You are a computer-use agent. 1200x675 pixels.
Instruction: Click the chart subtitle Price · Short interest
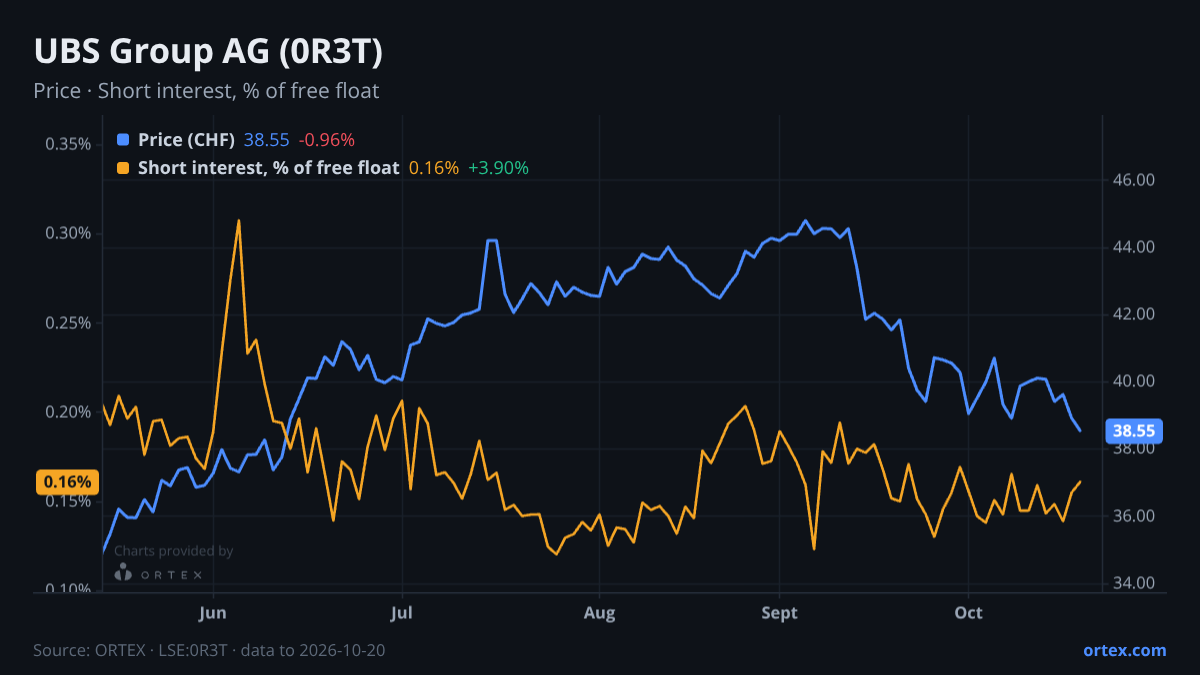click(x=206, y=91)
